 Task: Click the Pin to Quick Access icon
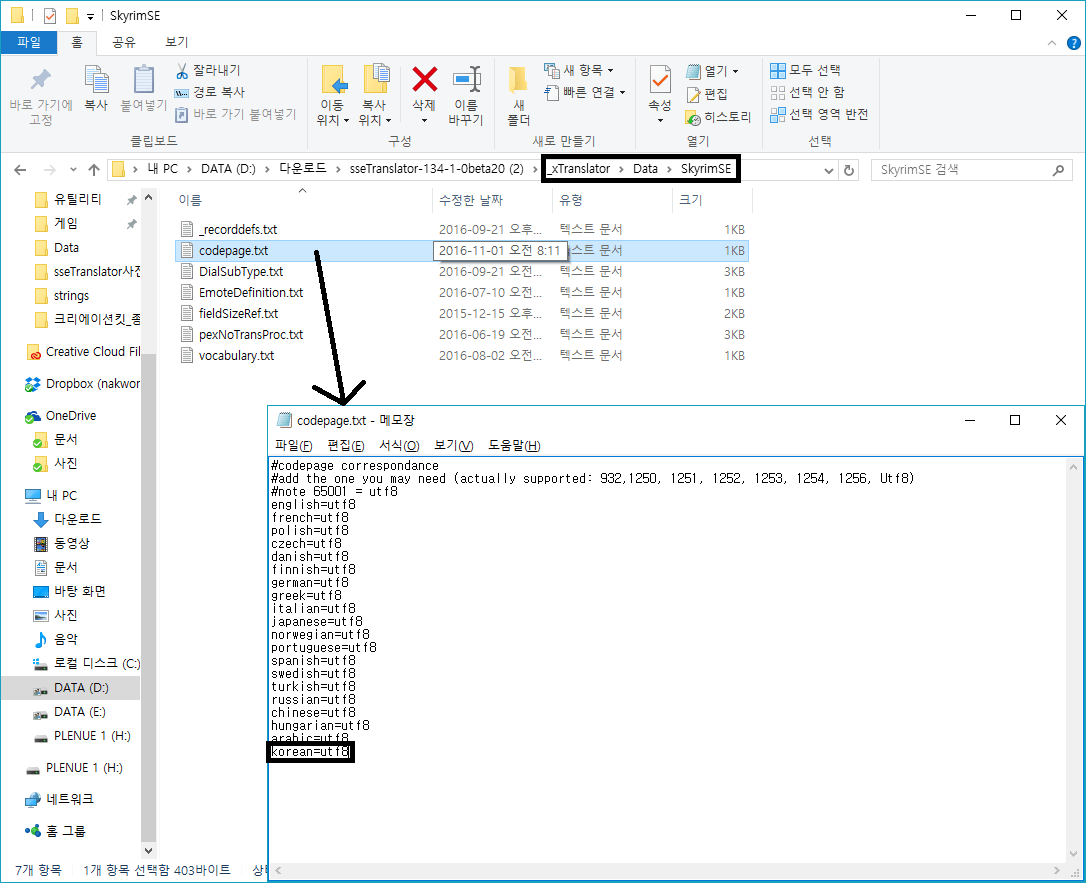coord(40,80)
